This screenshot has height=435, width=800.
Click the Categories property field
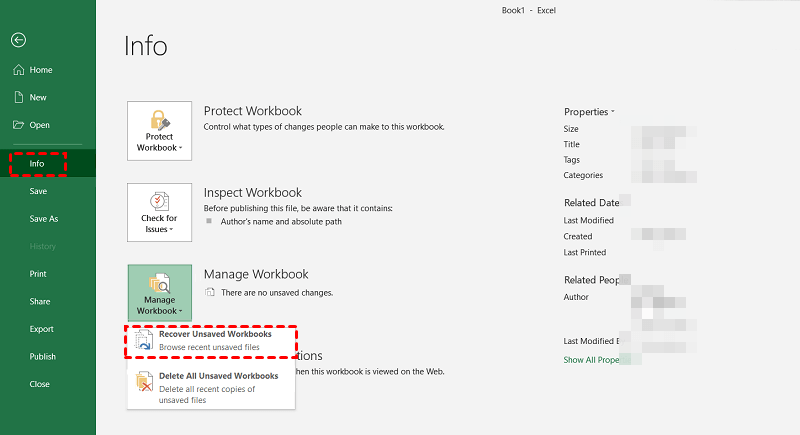(664, 175)
